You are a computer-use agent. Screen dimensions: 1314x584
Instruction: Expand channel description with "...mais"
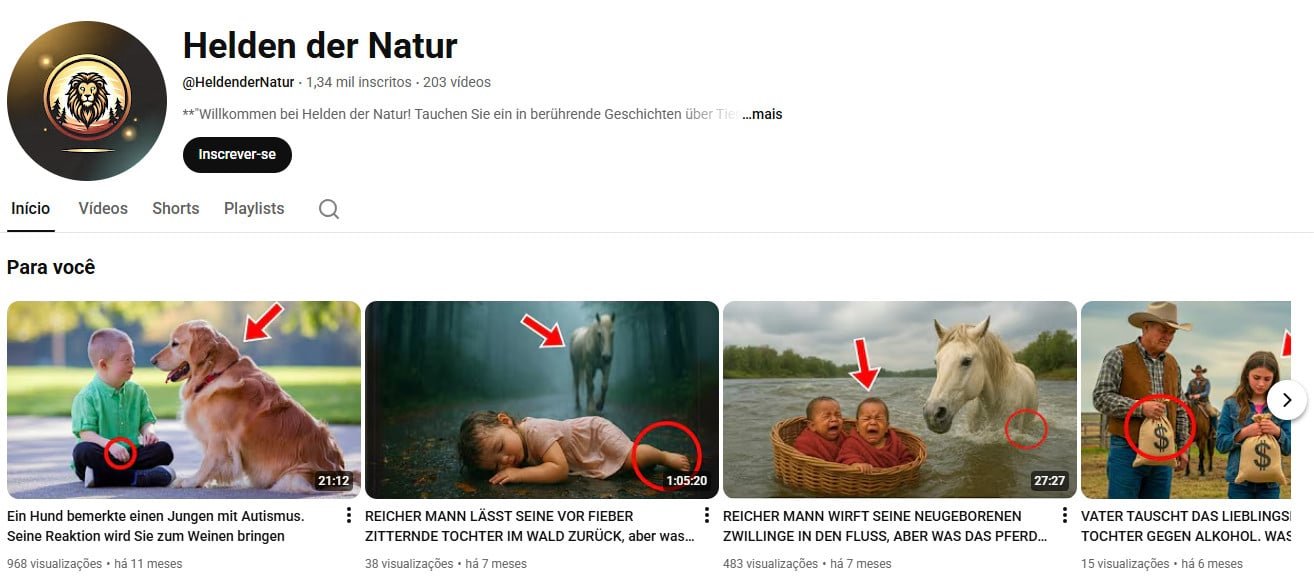click(x=762, y=114)
